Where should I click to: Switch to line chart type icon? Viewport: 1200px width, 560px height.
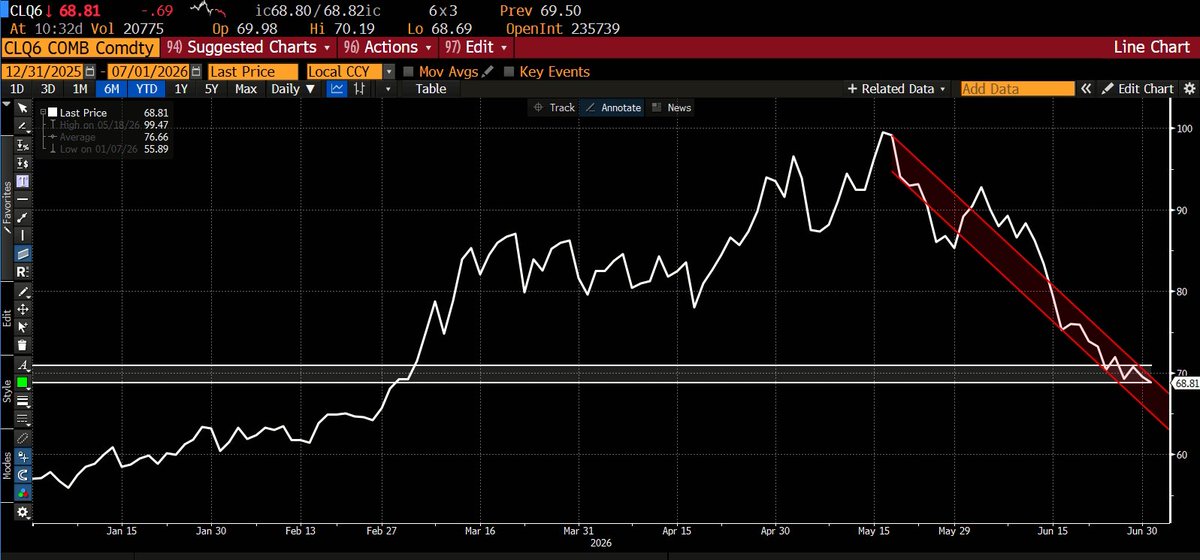pos(337,89)
